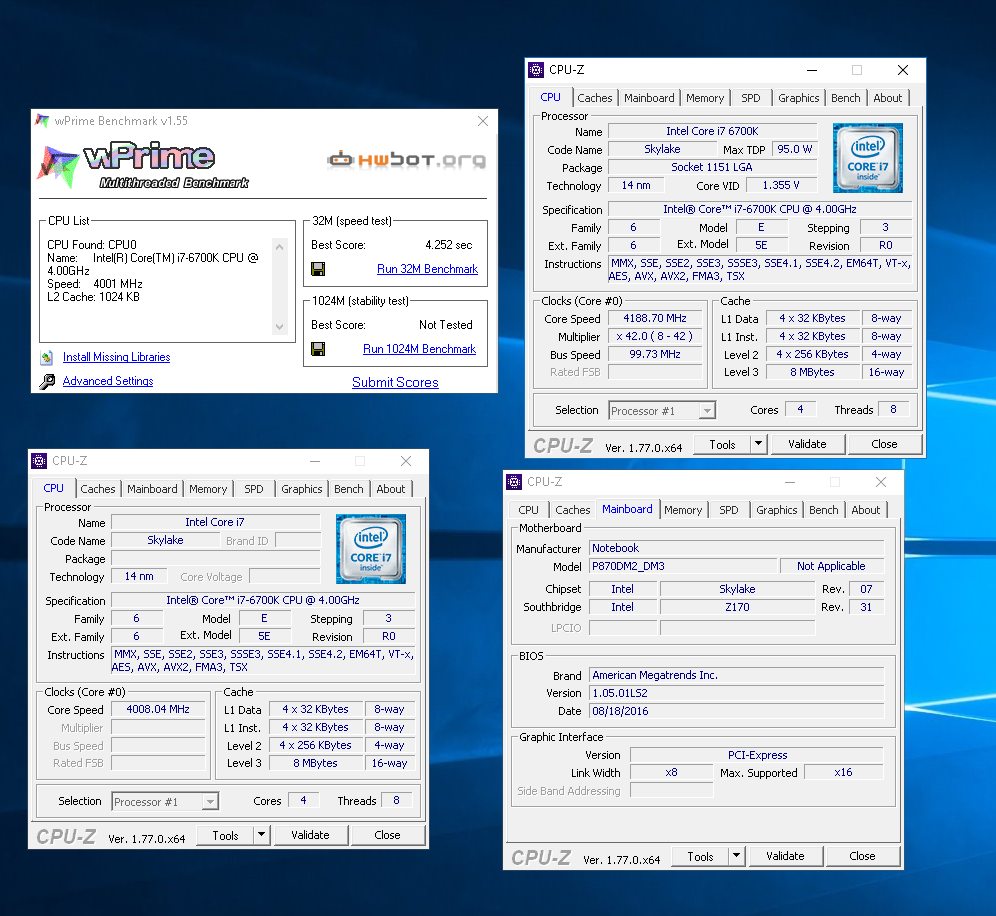Click the HWBOT.org logo in wPrime
996x916 pixels.
tap(407, 159)
